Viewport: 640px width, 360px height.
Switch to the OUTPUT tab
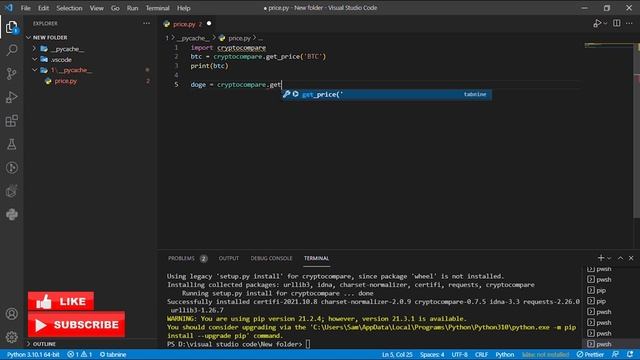click(229, 258)
